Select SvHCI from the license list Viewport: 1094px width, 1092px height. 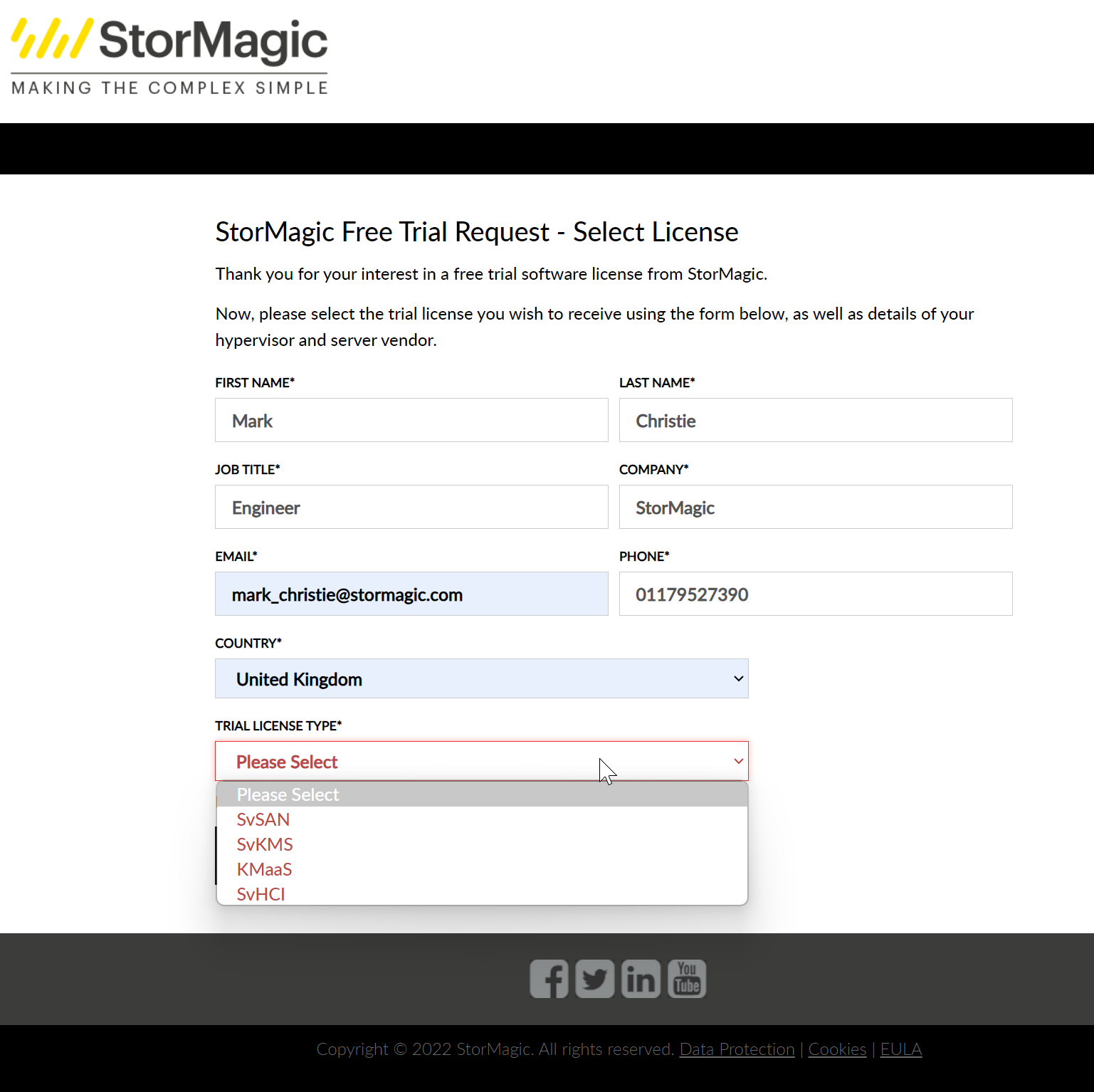(x=482, y=894)
